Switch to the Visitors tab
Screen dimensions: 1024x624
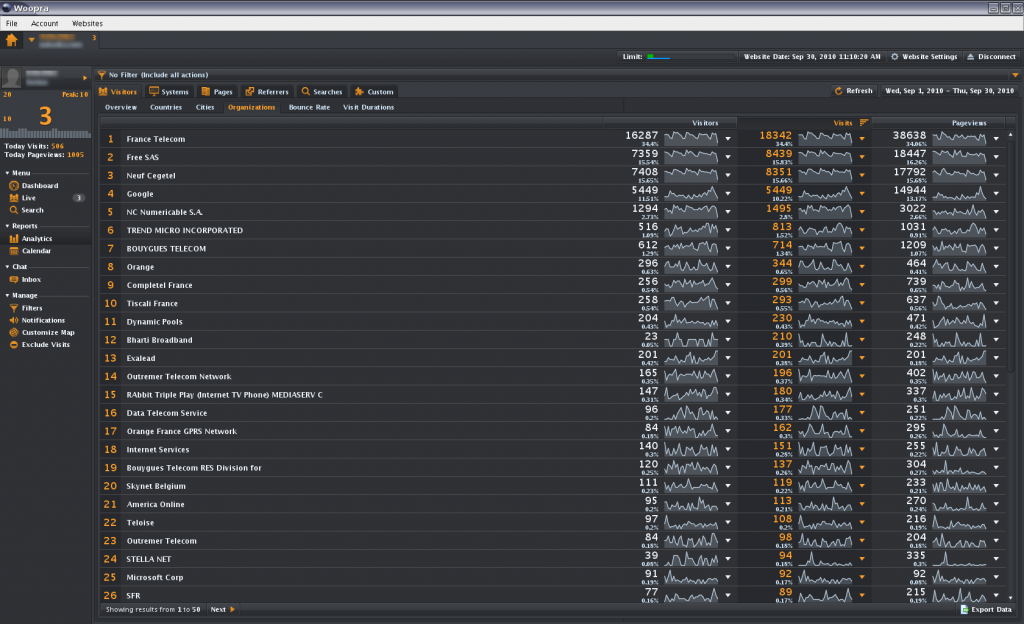[118, 91]
